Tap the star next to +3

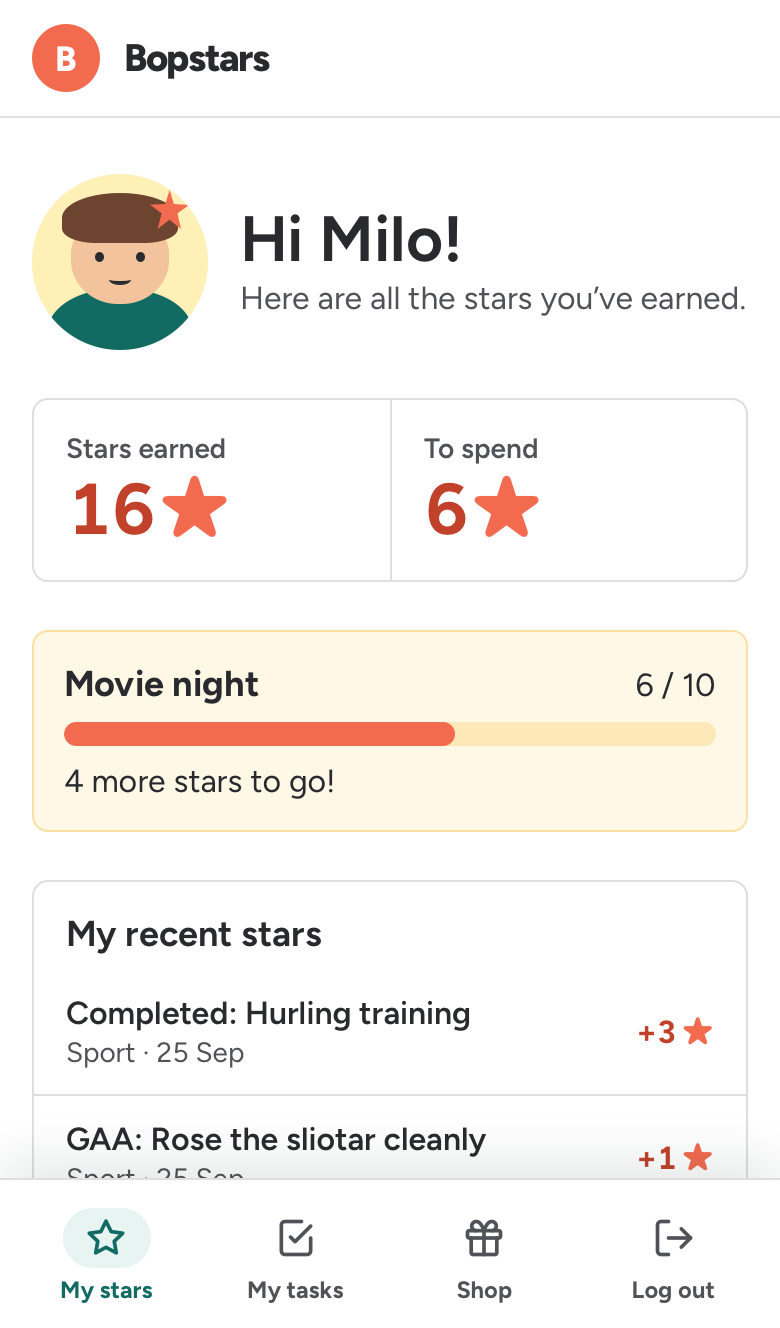click(x=698, y=1032)
